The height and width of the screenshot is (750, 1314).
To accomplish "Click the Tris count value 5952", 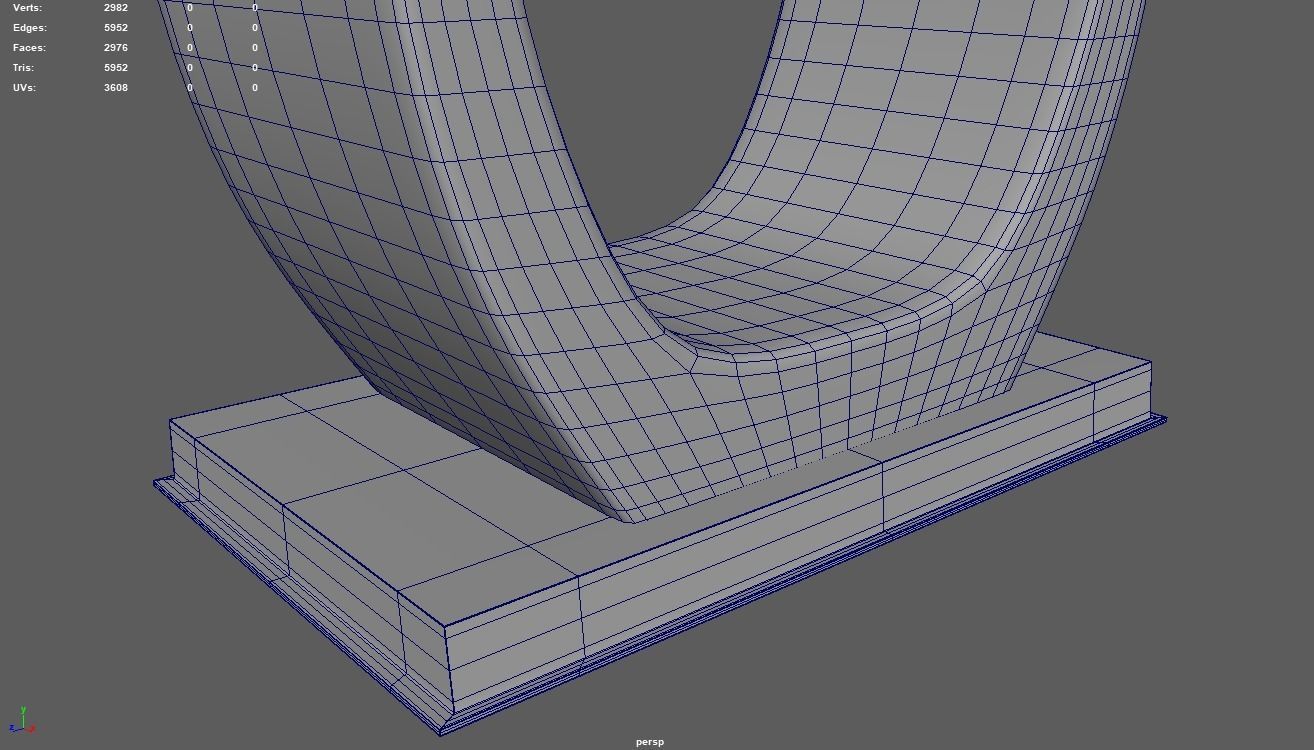I will click(x=116, y=68).
